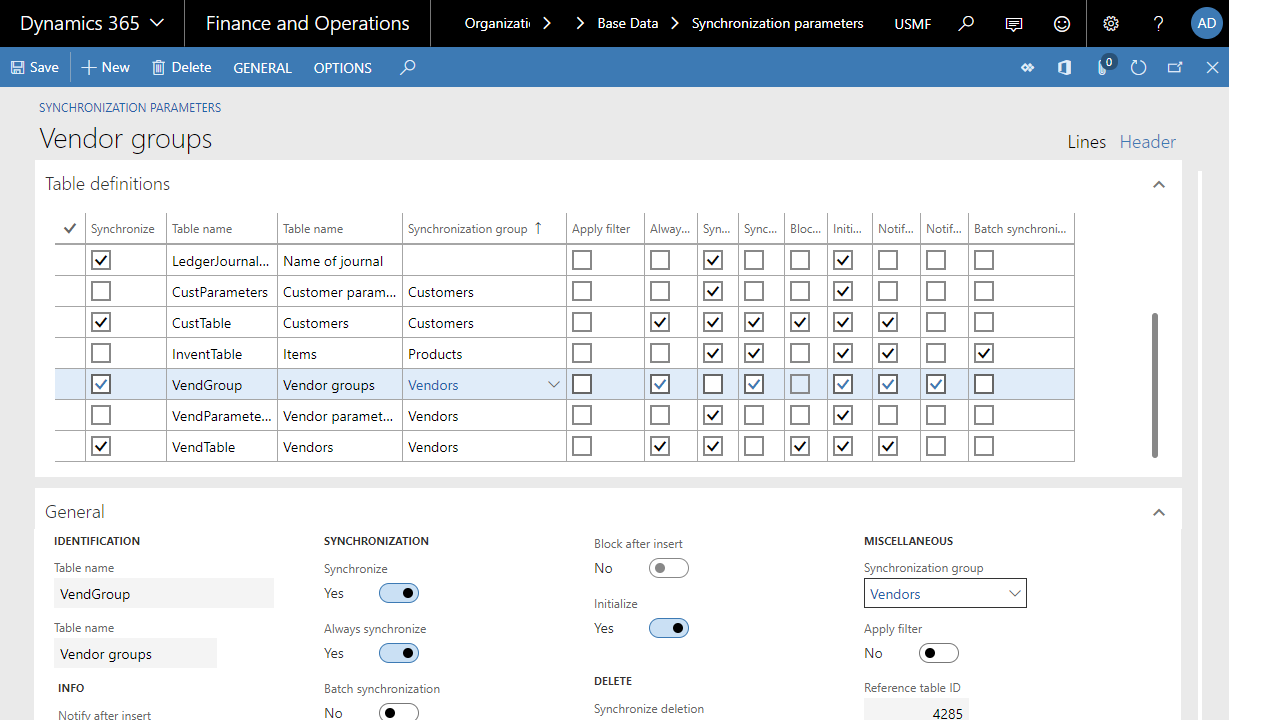The width and height of the screenshot is (1280, 720).
Task: Click the action pane filter search icon
Action: click(x=407, y=67)
